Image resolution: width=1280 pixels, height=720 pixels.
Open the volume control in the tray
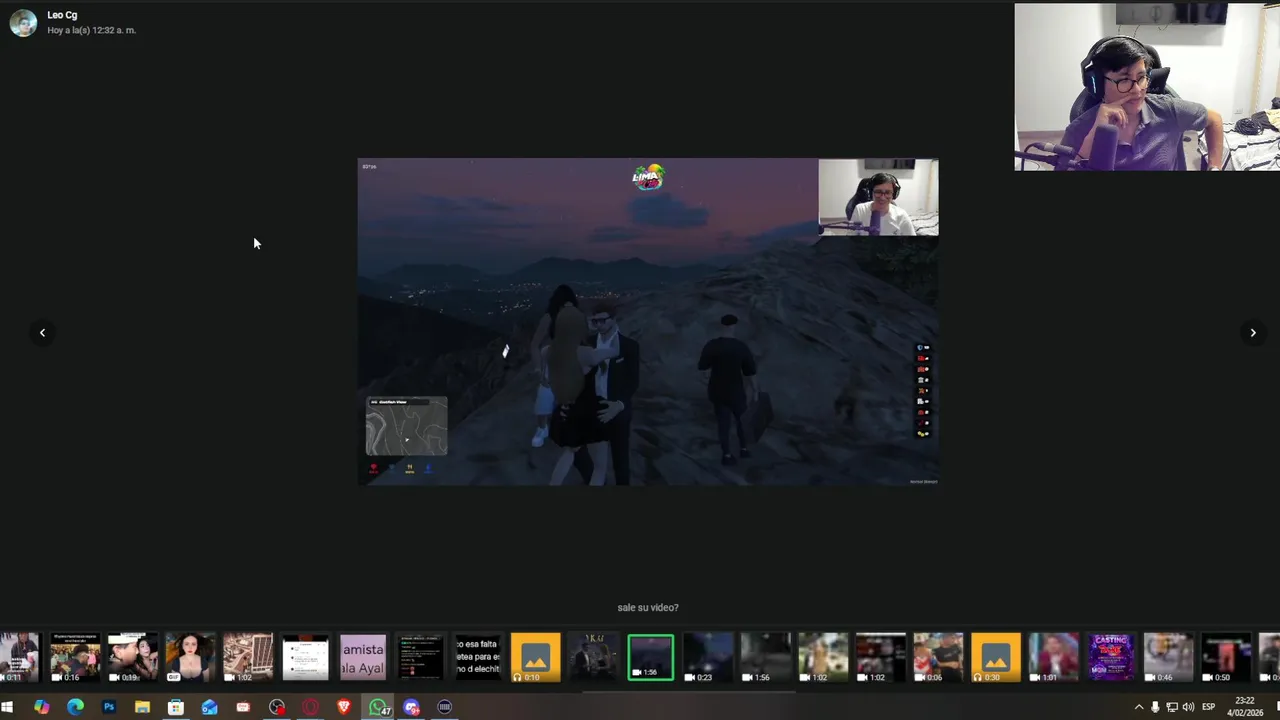[x=1188, y=707]
